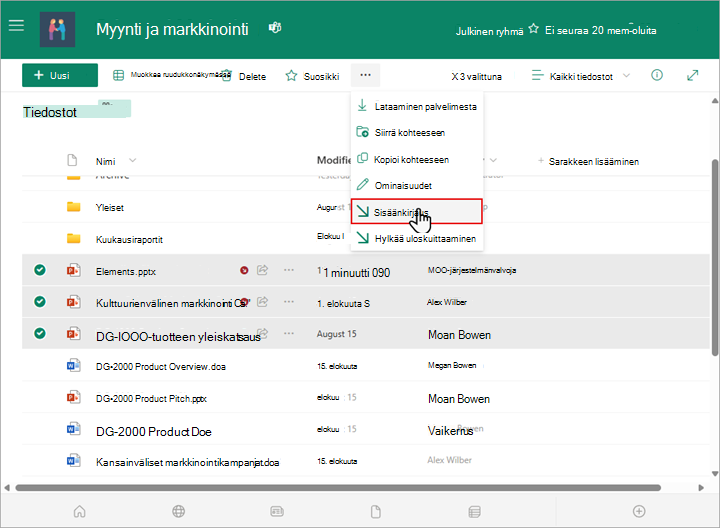
Task: Choose Siirrä kohteeseen from menu
Action: [417, 133]
